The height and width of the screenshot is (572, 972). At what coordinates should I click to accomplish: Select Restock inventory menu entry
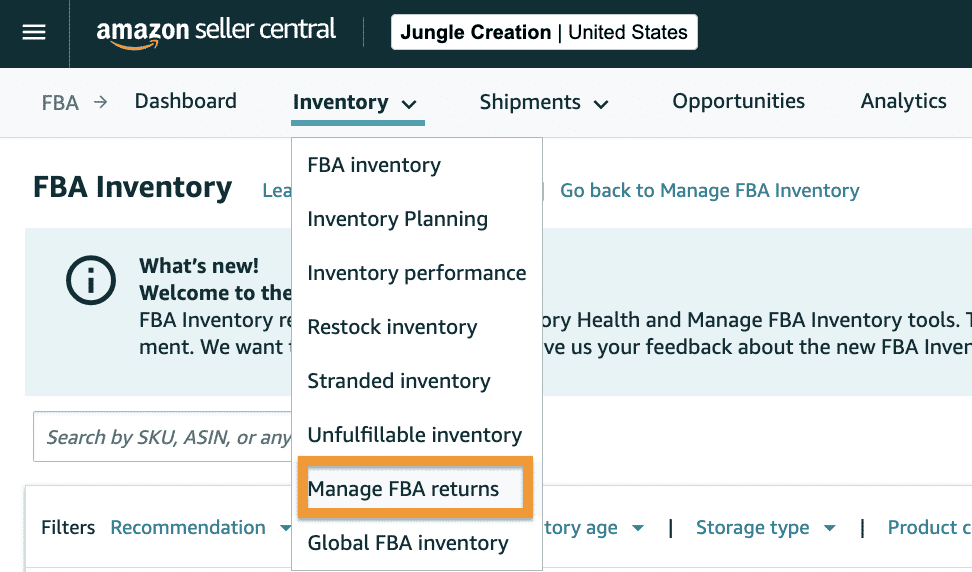click(392, 327)
